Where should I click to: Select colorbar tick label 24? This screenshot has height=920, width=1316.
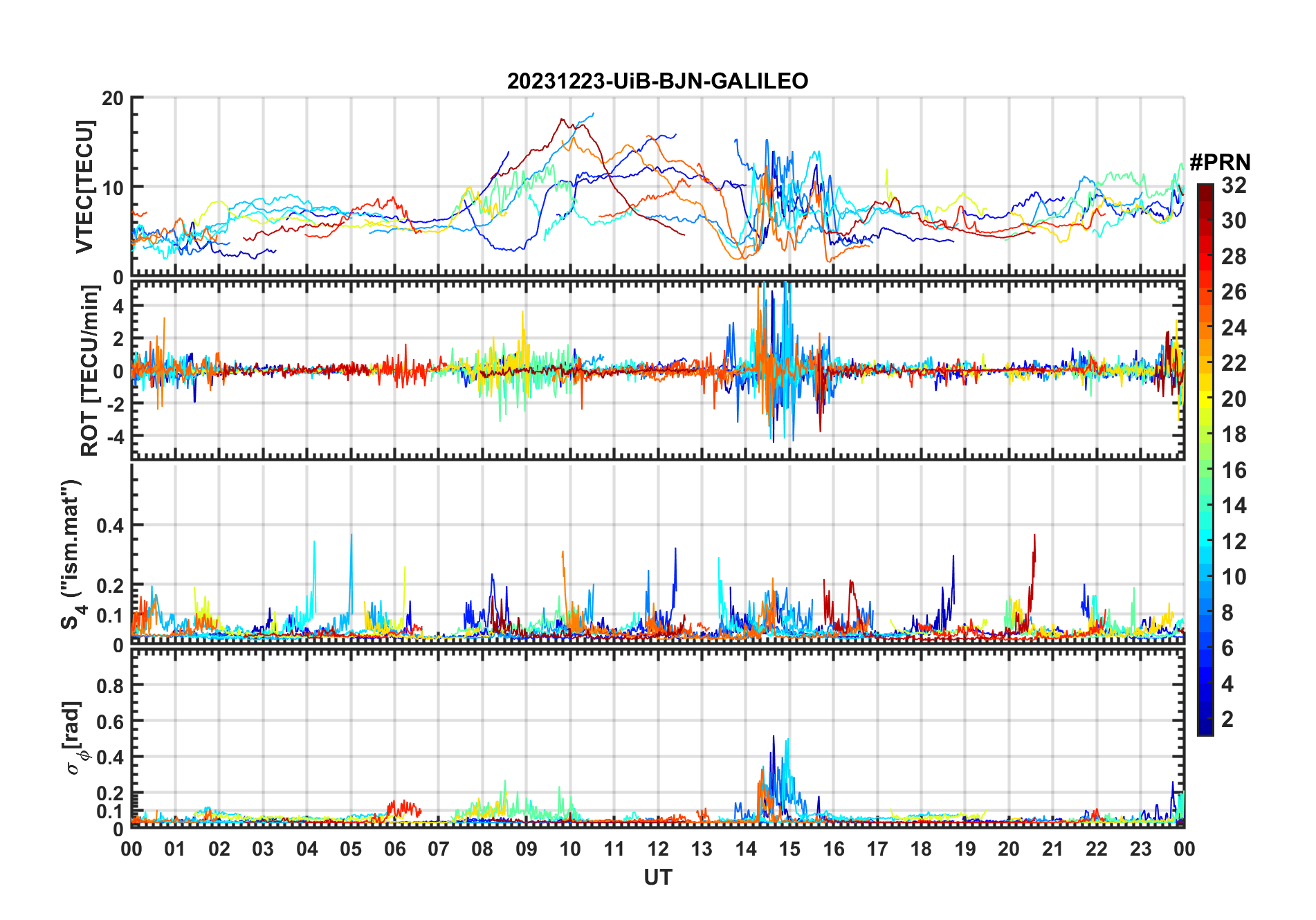1234,328
